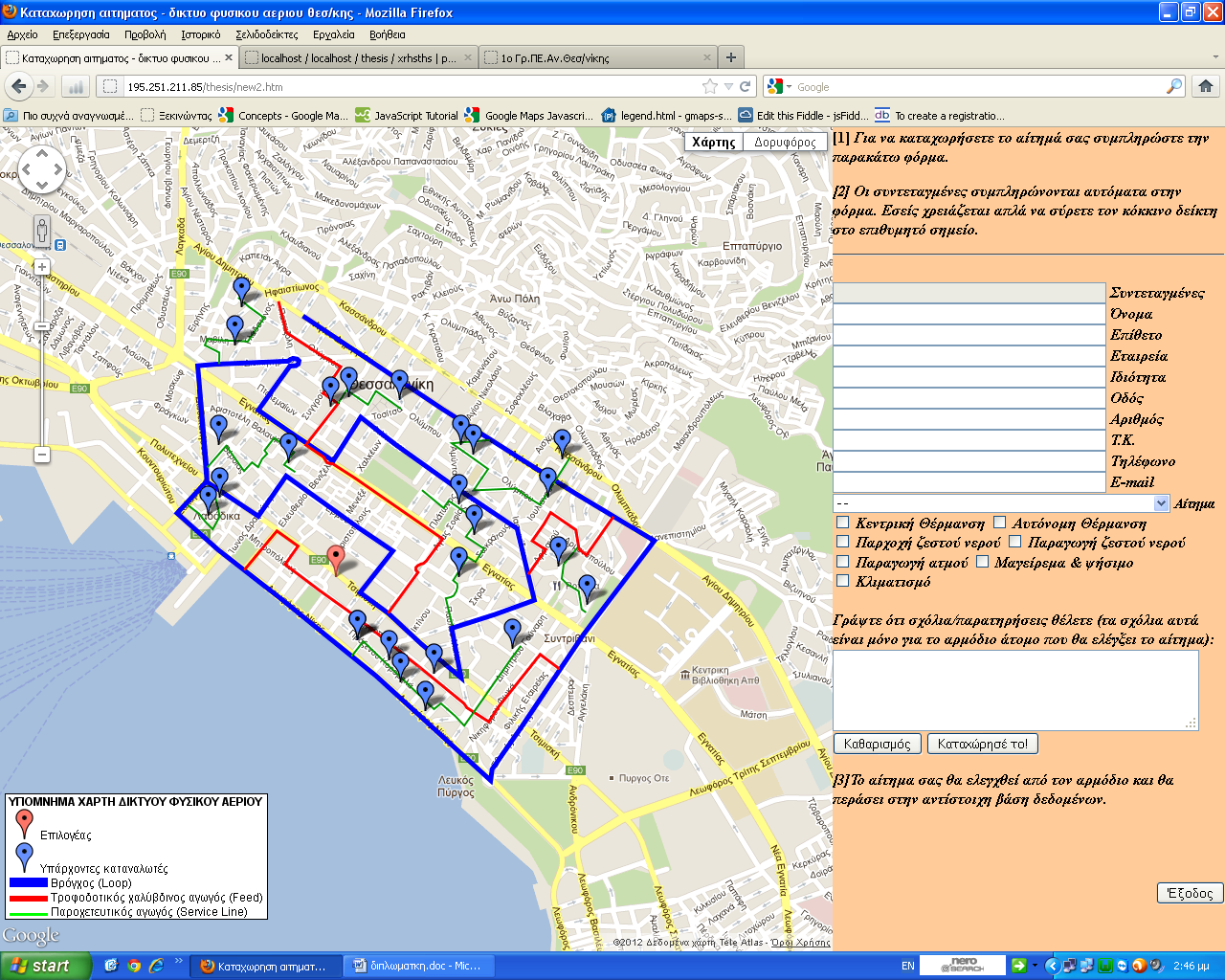Open the Firefox home page icon
The image size is (1225, 980).
[x=1206, y=86]
